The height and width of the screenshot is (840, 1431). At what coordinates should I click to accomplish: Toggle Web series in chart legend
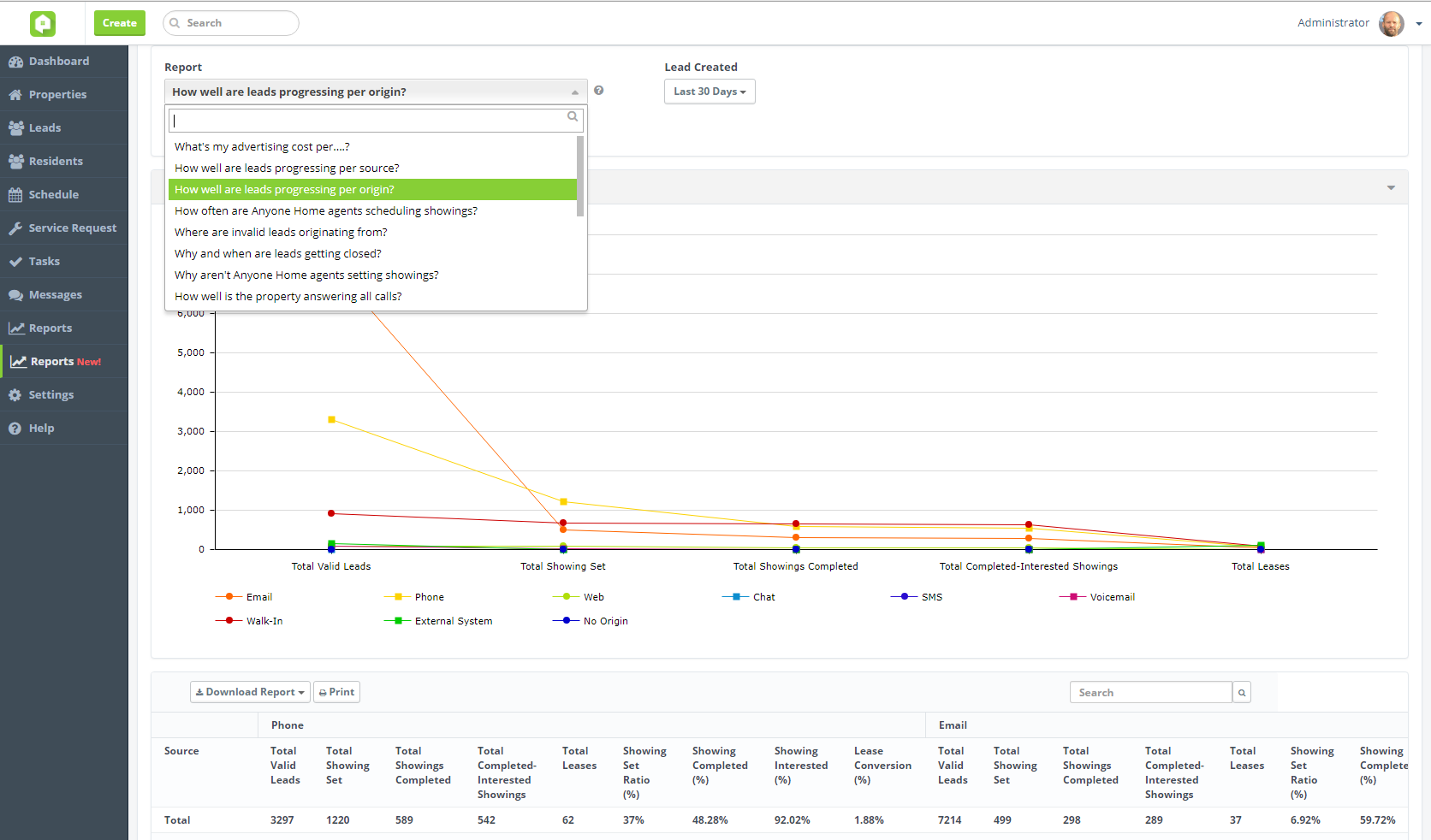579,597
